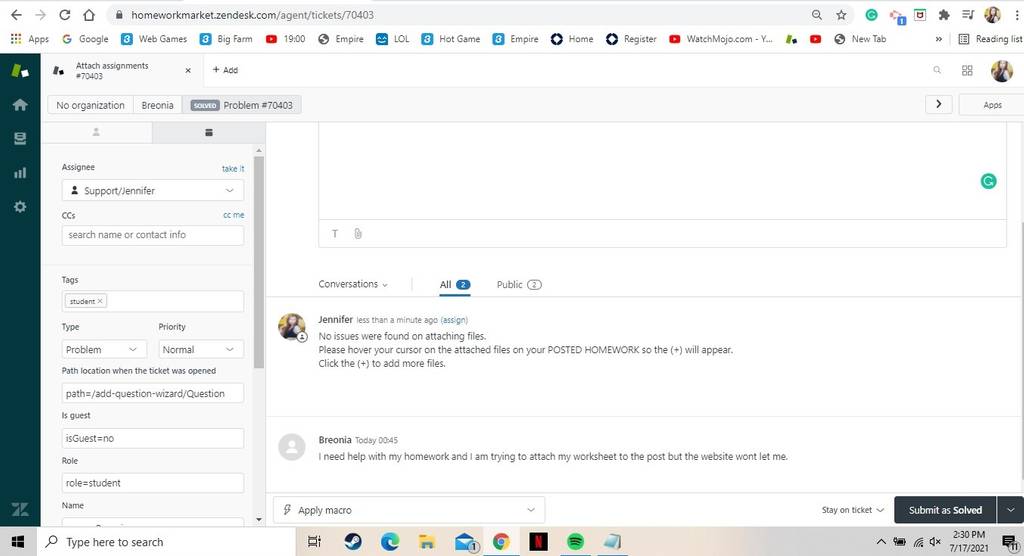The image size is (1024, 556).
Task: Click the role=student field
Action: pyautogui.click(x=153, y=483)
